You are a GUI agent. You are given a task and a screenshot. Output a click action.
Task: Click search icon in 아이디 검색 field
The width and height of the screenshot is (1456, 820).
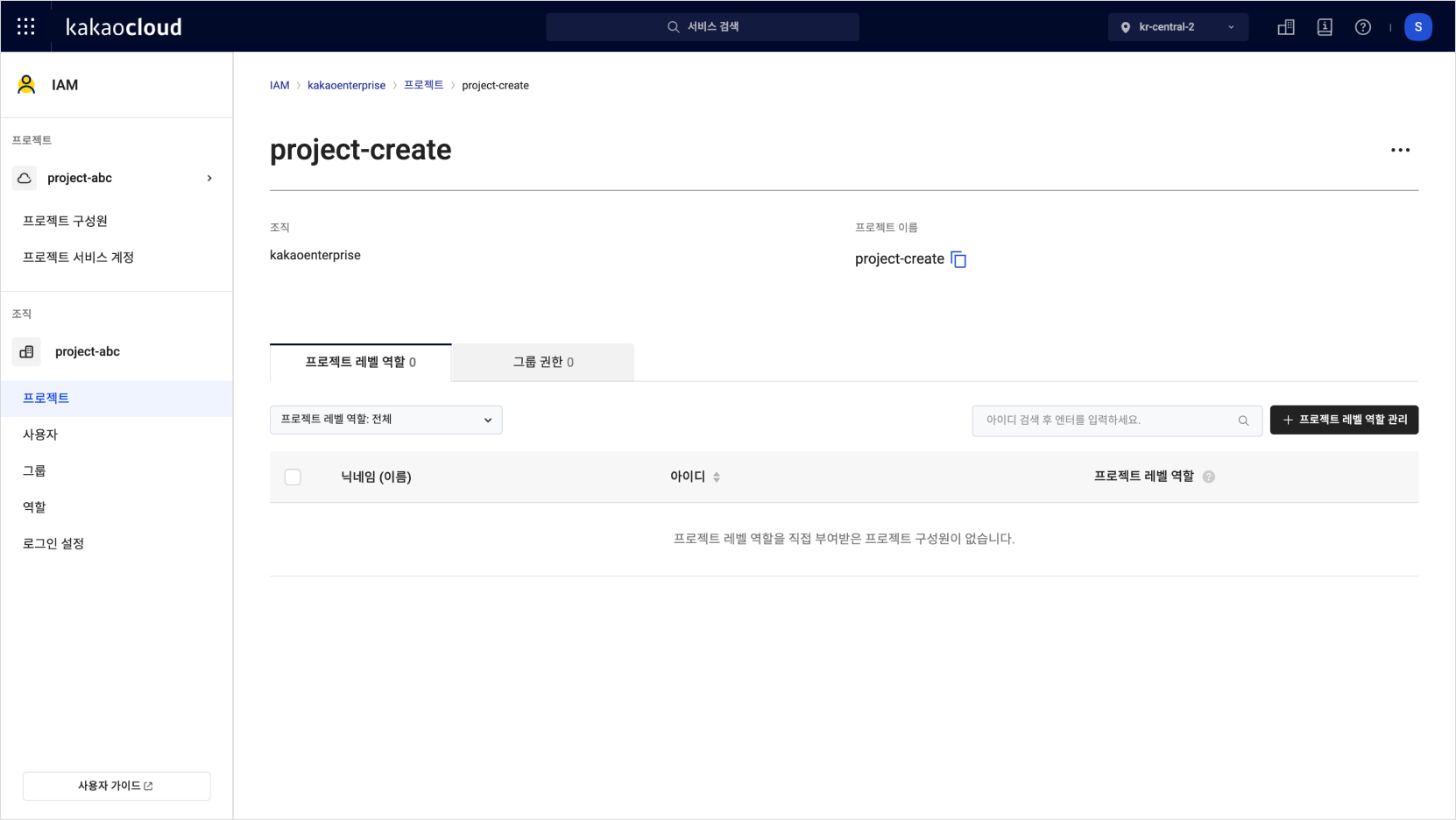[1243, 421]
